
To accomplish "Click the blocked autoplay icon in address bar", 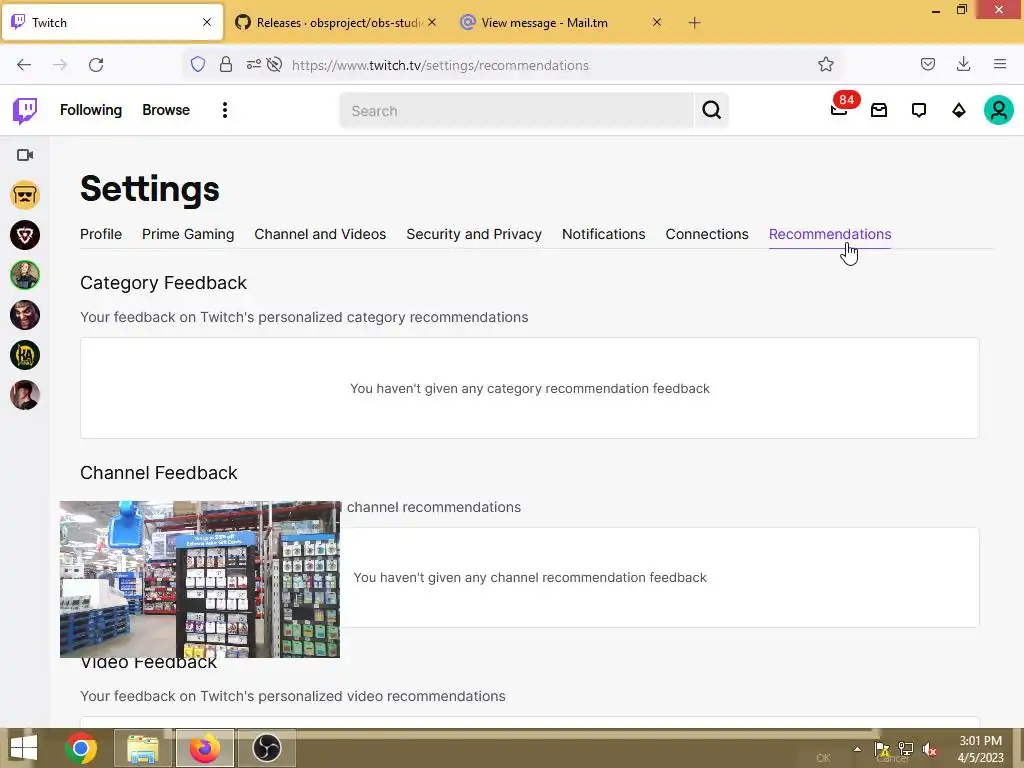I will 274,64.
